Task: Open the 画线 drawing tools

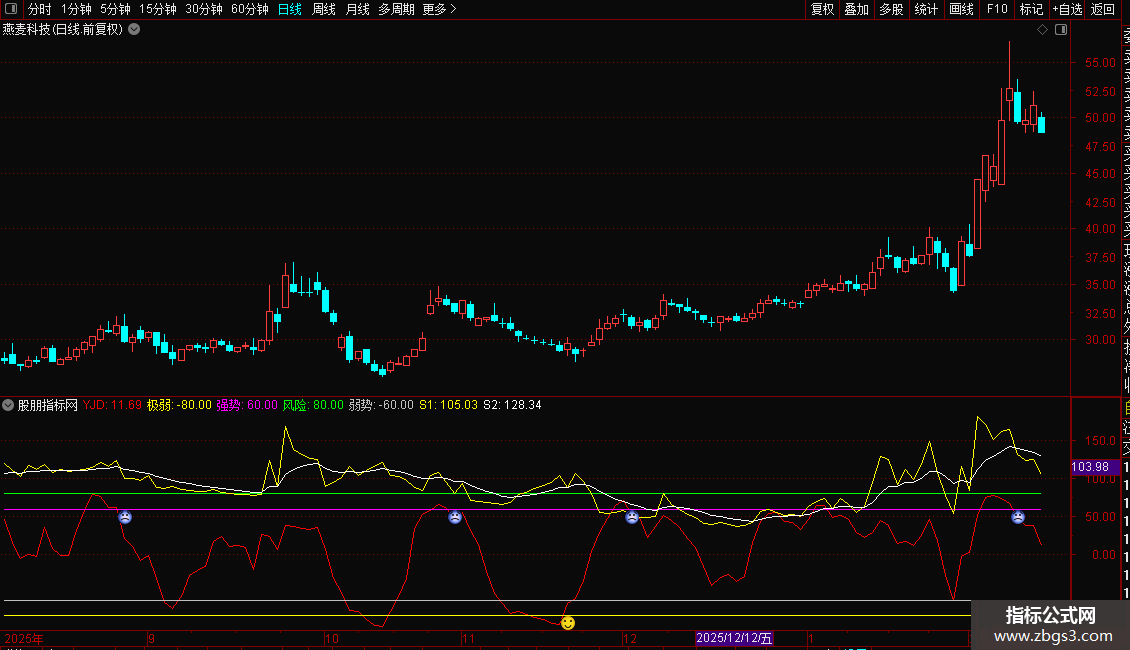Action: 961,9
